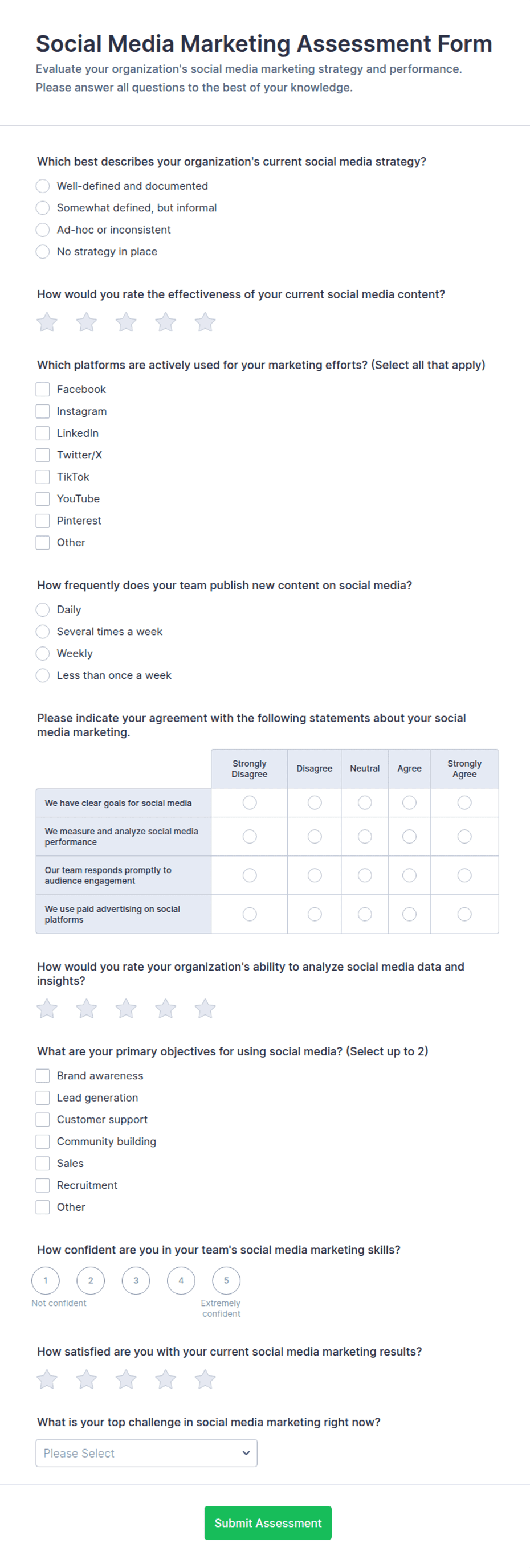Select Several times a week frequency
The image size is (530, 1568).
point(43,632)
